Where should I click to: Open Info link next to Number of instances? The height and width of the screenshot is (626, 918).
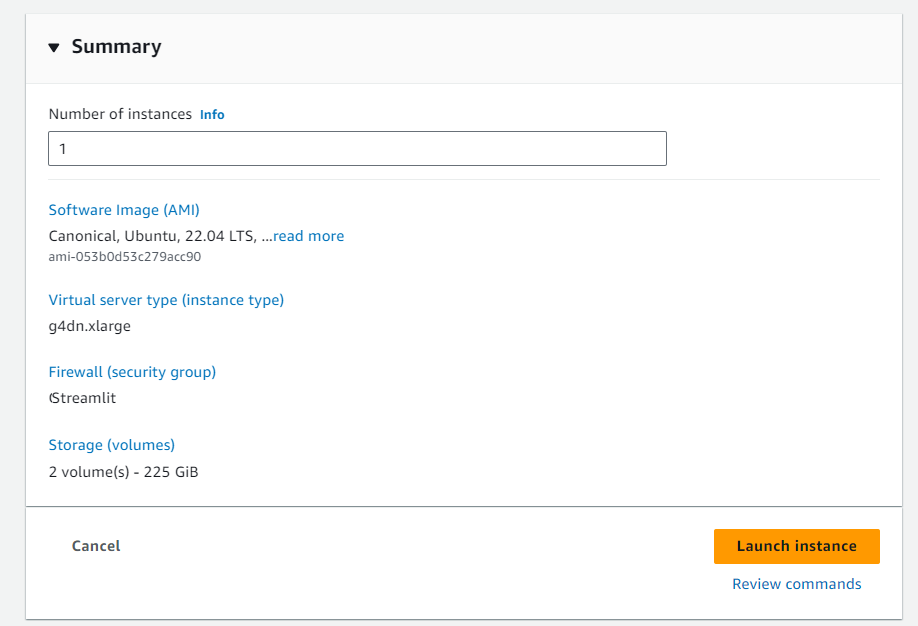[x=212, y=115]
